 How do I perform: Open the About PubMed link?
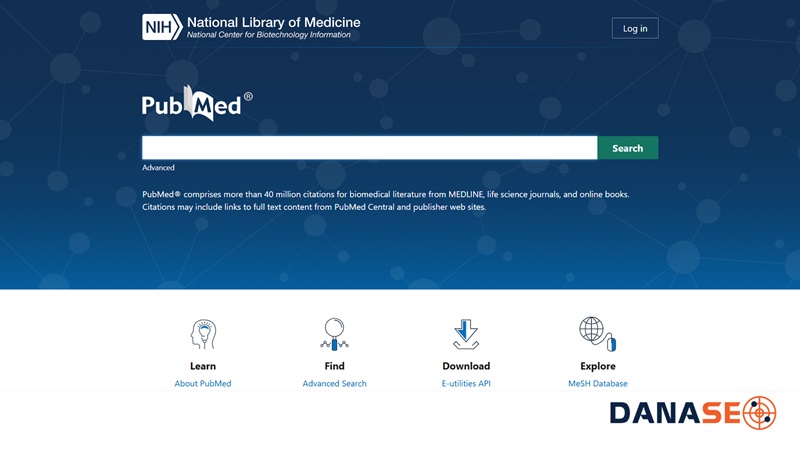[x=203, y=383]
